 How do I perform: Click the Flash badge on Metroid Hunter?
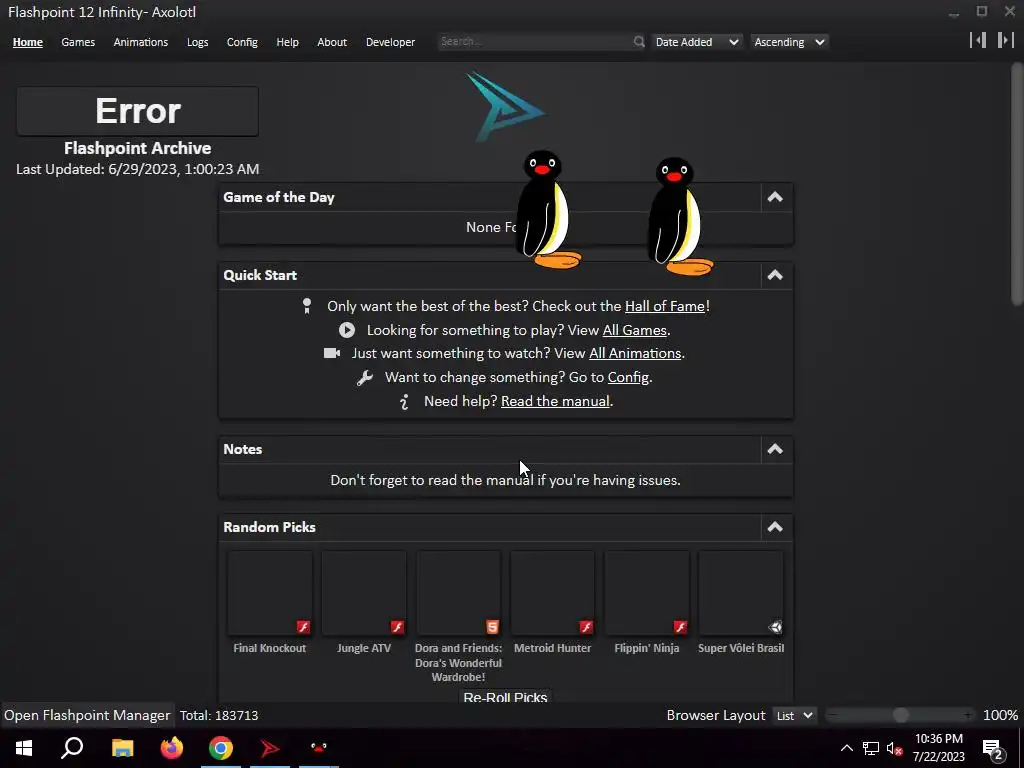tap(586, 627)
